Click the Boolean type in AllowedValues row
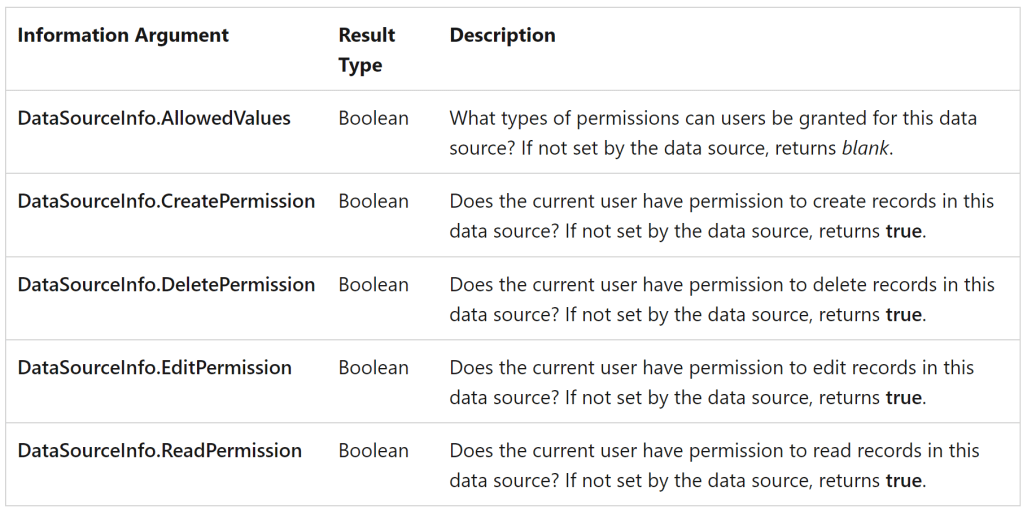Image resolution: width=1023 pixels, height=508 pixels. click(x=373, y=118)
